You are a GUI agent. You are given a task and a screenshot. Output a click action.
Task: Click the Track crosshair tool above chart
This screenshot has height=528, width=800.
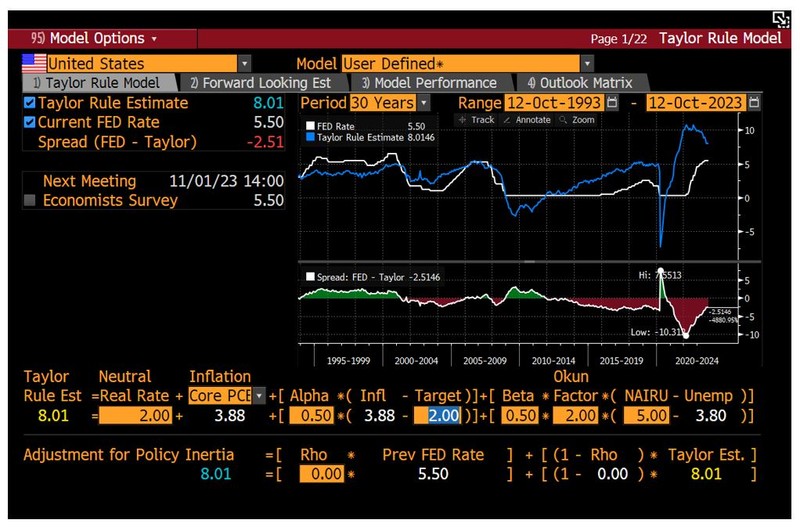(x=476, y=120)
